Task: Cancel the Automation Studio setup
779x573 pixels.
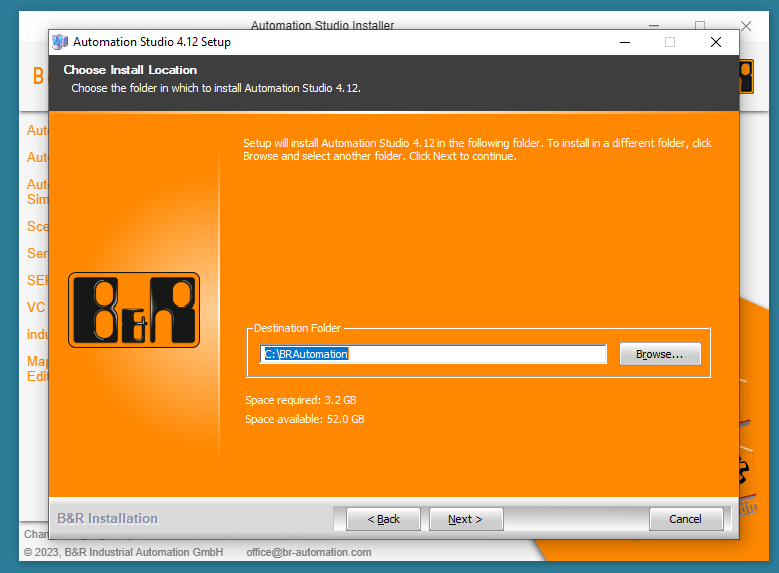Action: pos(686,519)
